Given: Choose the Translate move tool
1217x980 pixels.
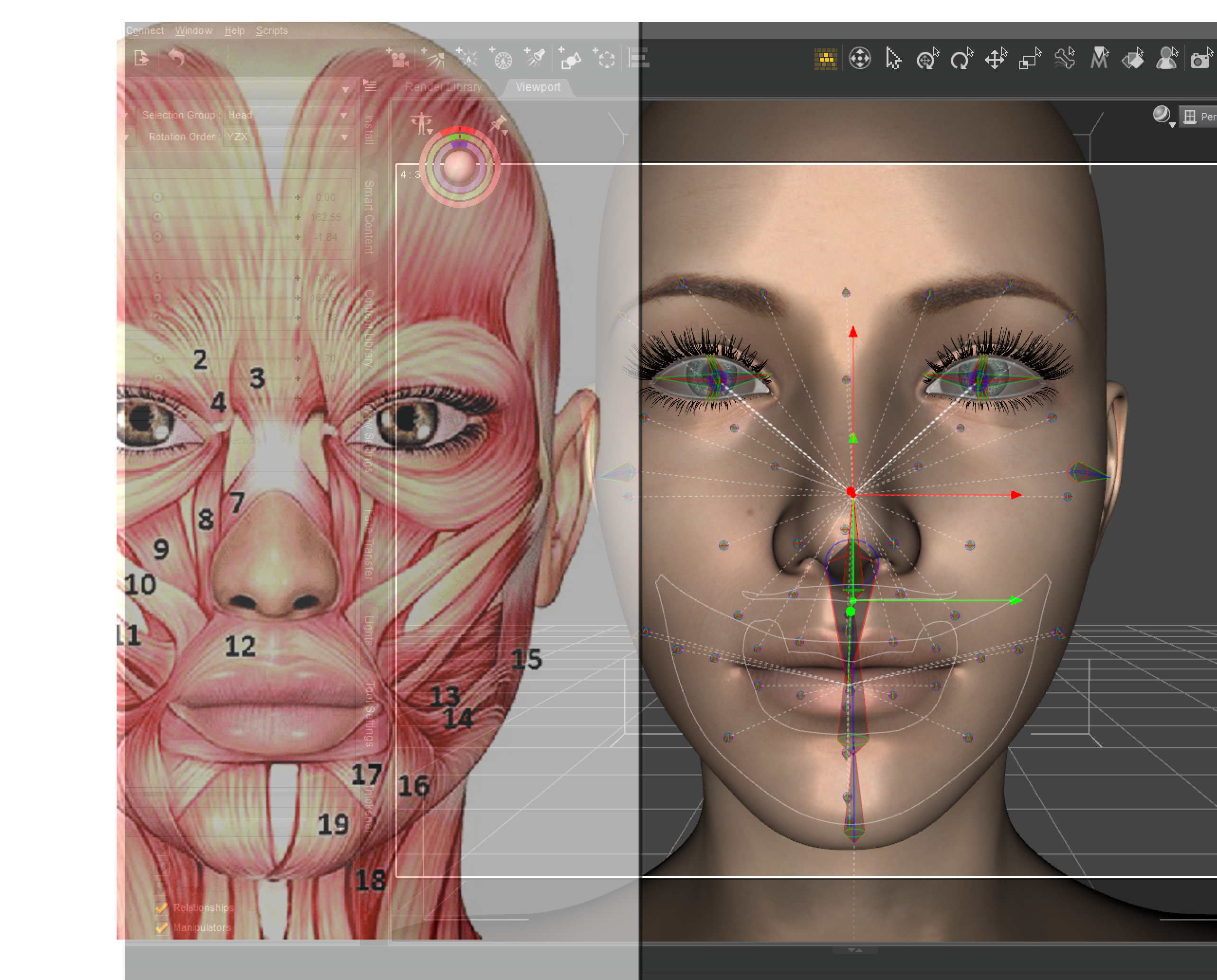Looking at the screenshot, I should point(996,59).
